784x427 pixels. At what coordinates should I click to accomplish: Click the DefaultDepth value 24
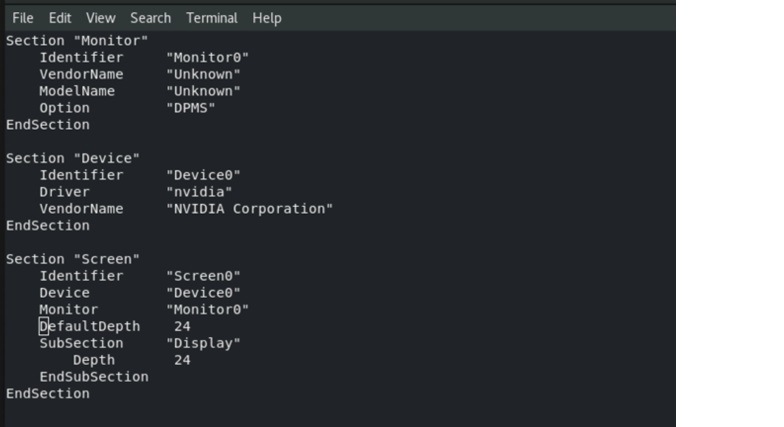tap(182, 326)
